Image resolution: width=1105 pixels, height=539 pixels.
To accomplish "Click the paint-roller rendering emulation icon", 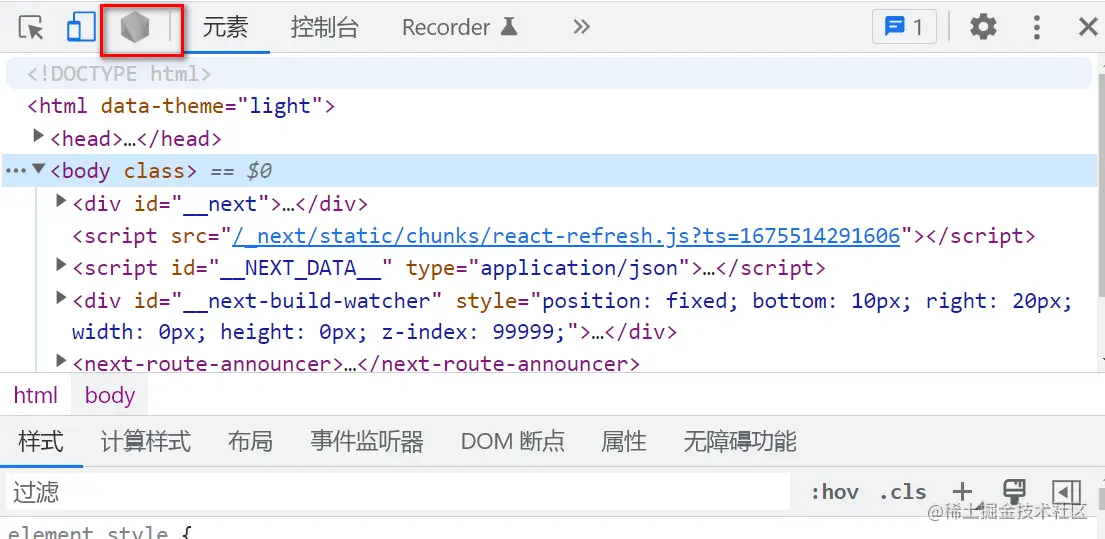I will click(x=1013, y=491).
